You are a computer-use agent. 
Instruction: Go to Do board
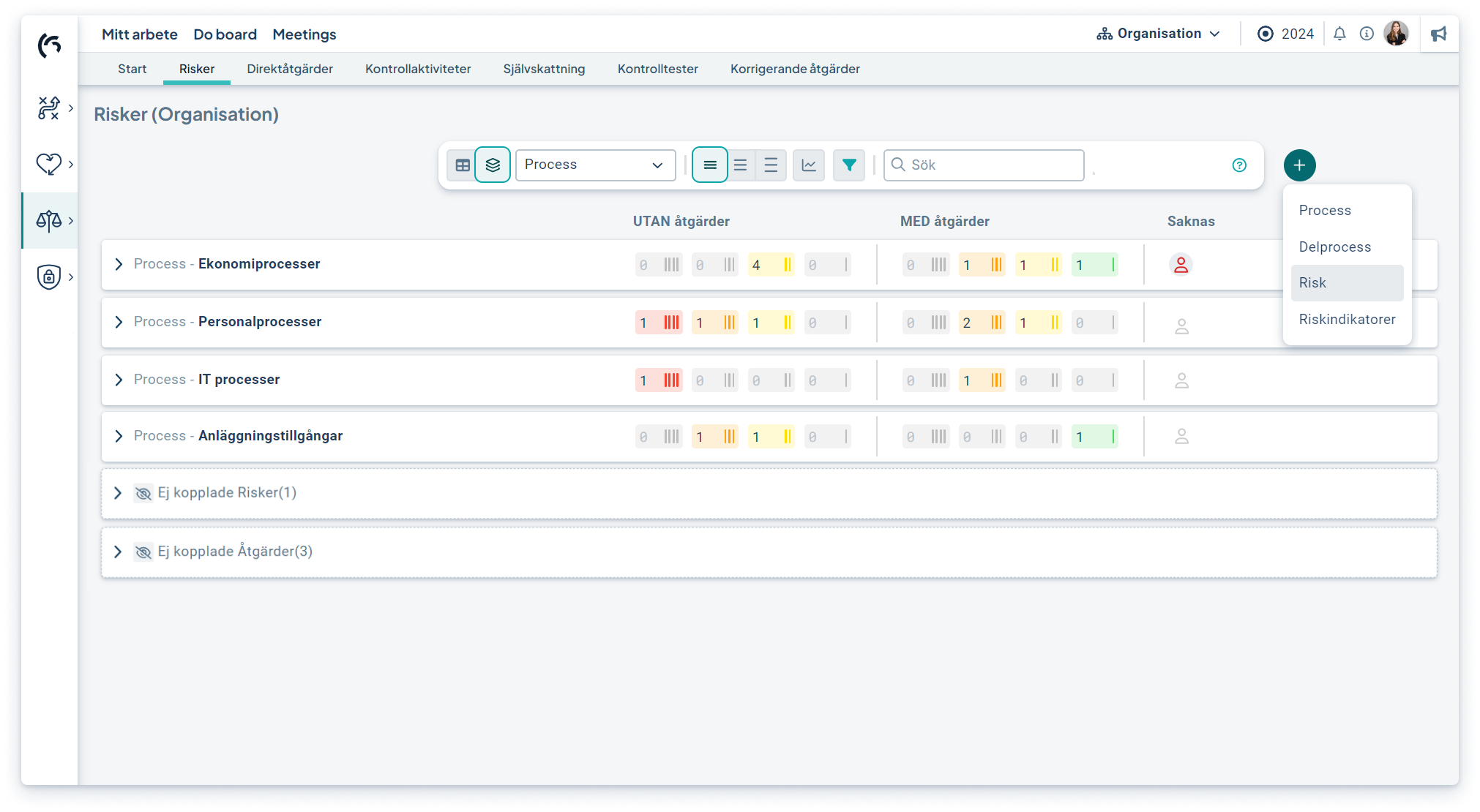225,34
